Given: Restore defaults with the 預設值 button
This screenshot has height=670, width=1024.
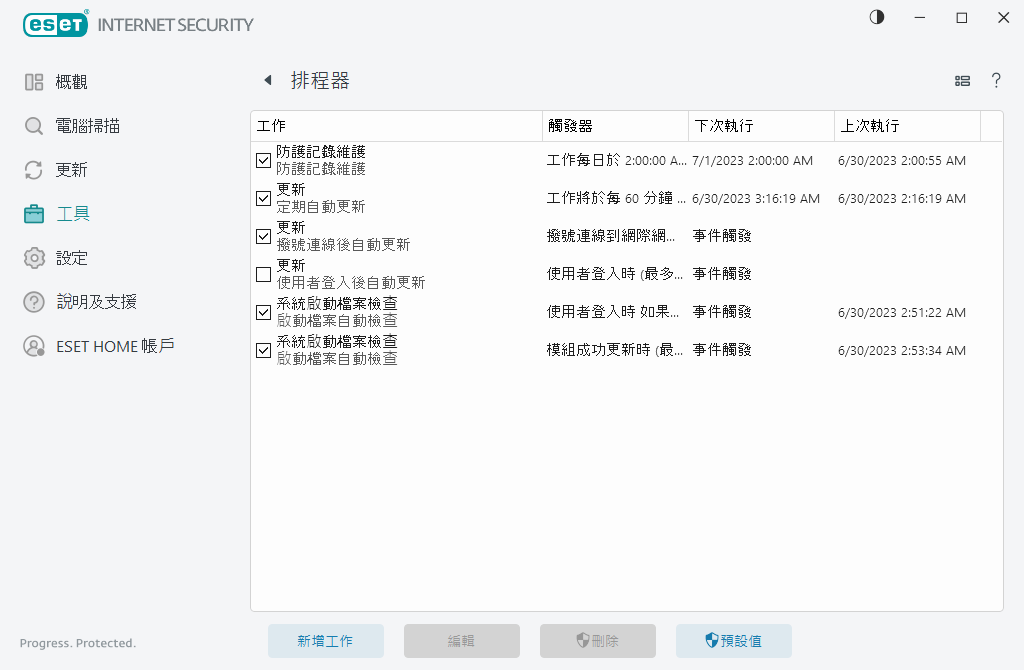Looking at the screenshot, I should click(x=733, y=641).
